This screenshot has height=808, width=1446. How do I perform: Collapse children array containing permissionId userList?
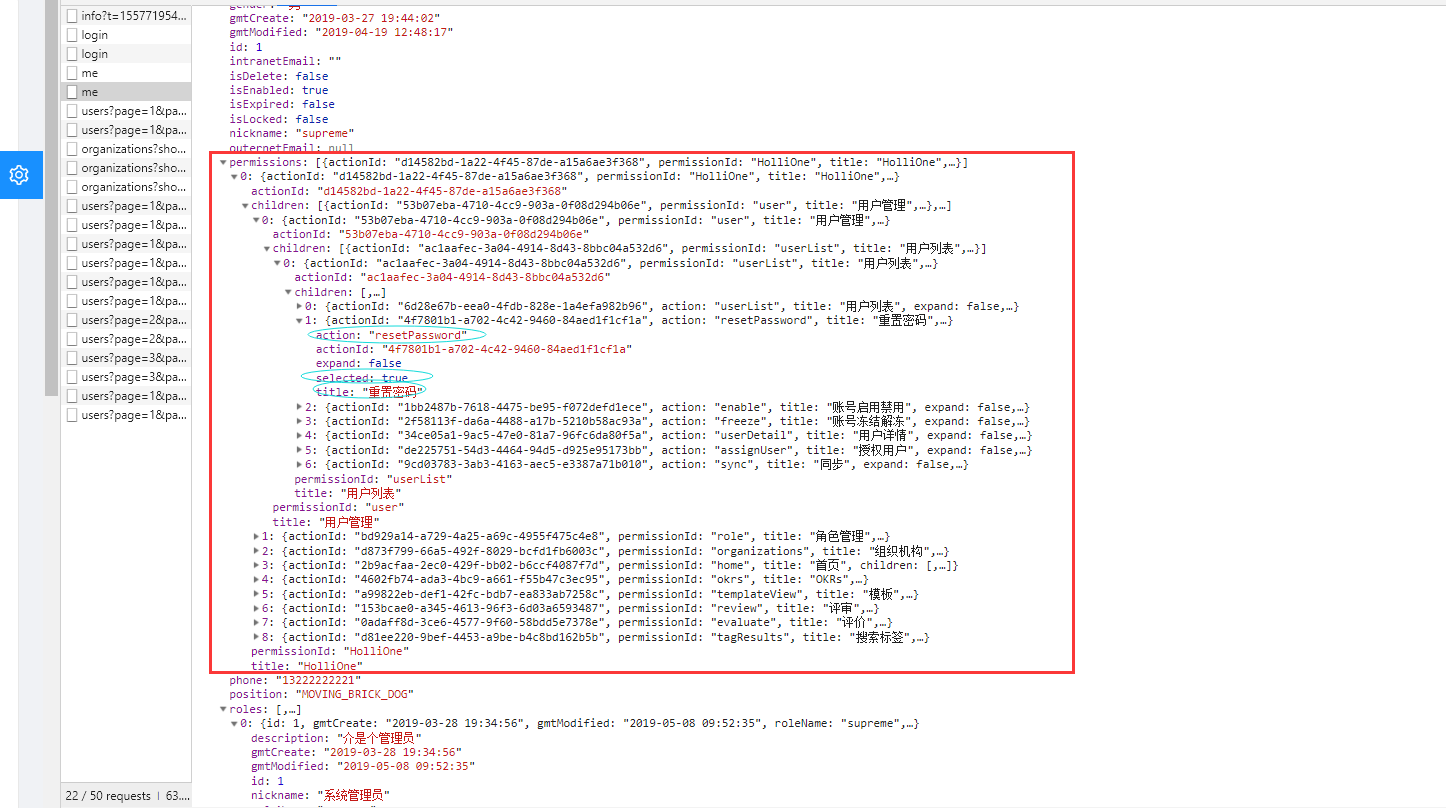click(x=266, y=248)
